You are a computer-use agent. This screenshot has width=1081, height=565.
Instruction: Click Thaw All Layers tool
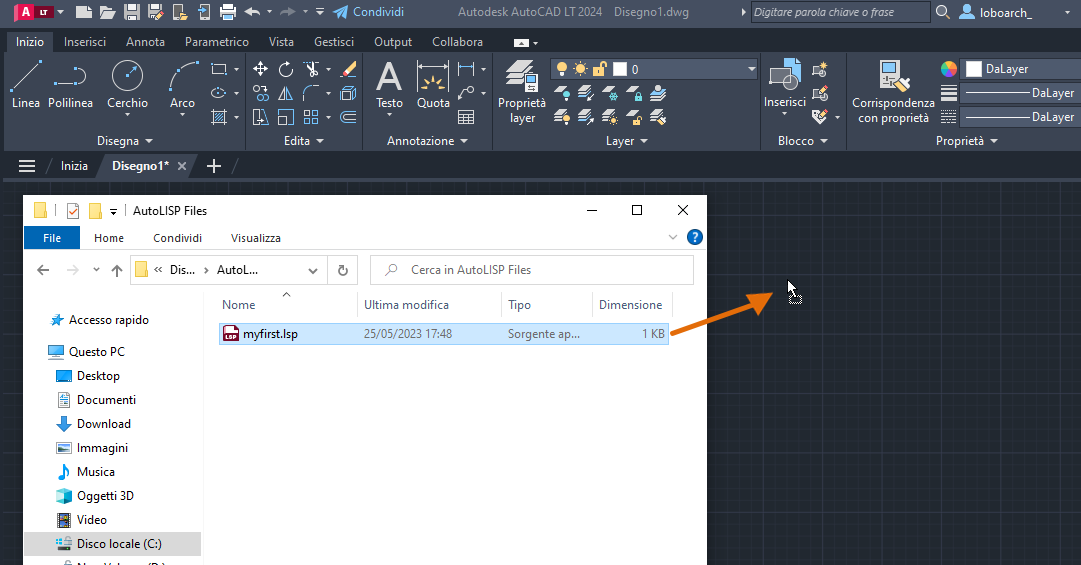click(x=610, y=117)
